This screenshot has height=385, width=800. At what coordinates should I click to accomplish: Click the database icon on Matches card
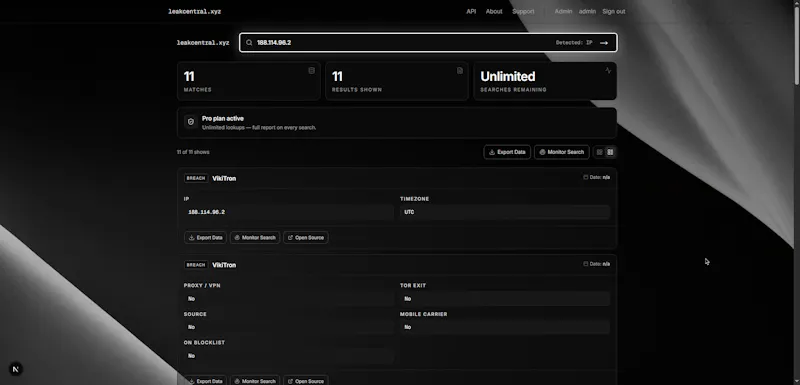[311, 70]
